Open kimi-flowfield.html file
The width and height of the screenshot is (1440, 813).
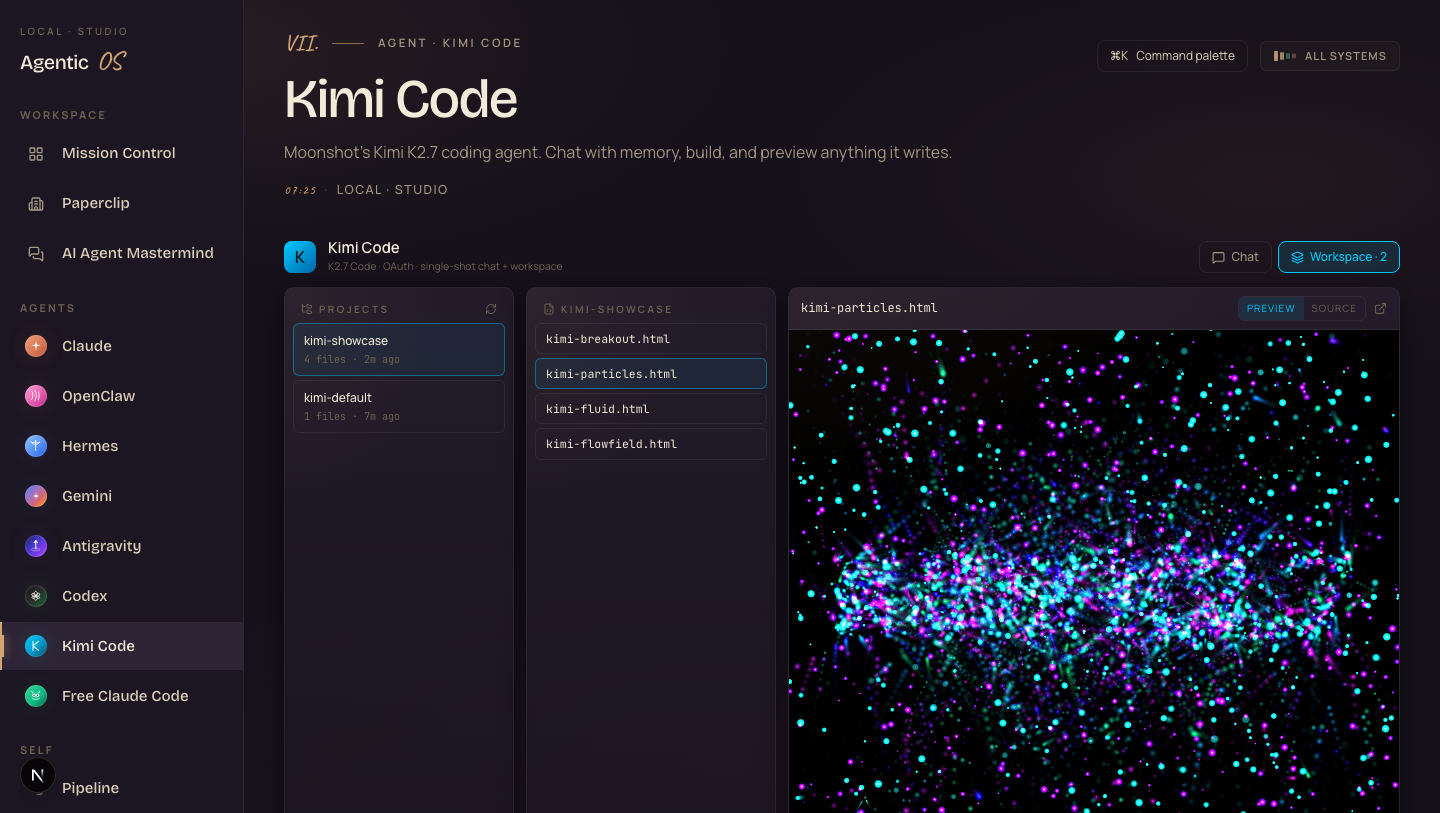click(651, 444)
